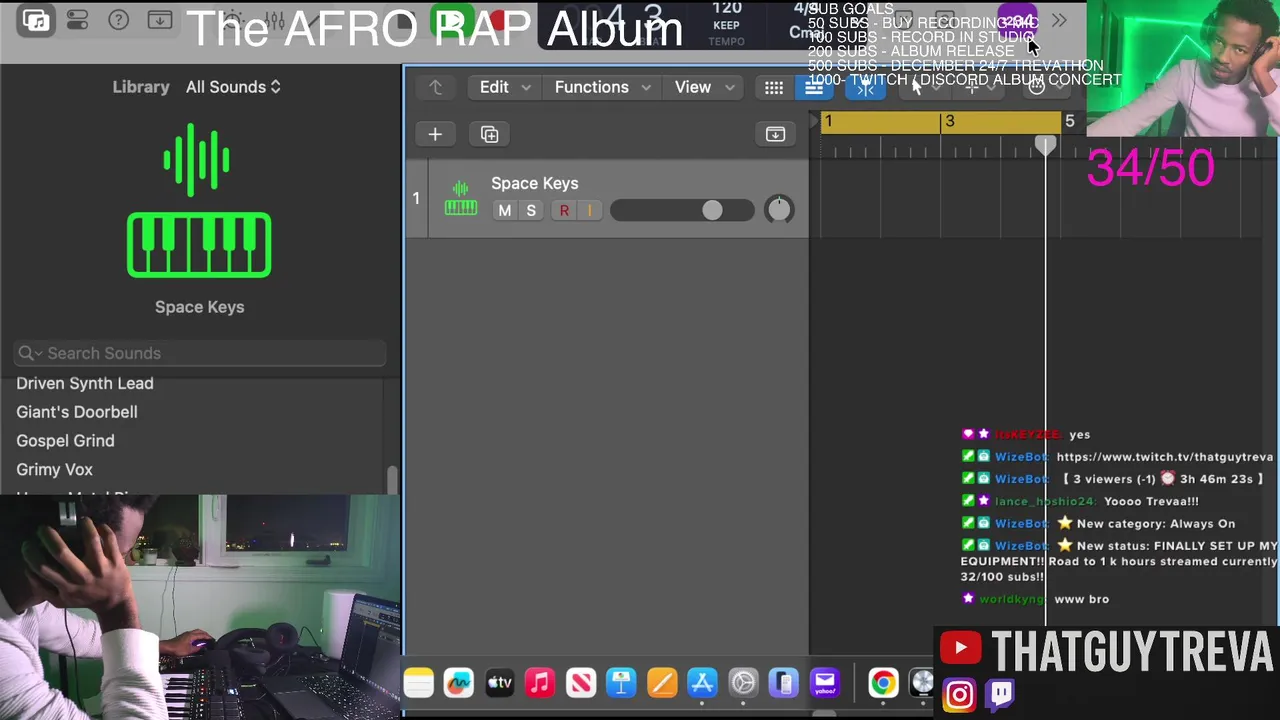Select Giant's Doorbell patch

point(77,412)
